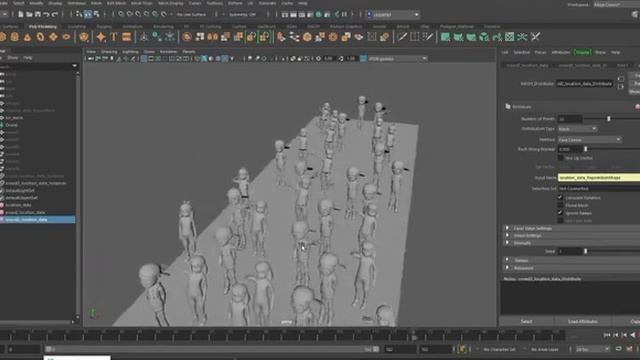Select by object type icon (highlighted)
Screen dimensions: 640x360
[88, 14]
